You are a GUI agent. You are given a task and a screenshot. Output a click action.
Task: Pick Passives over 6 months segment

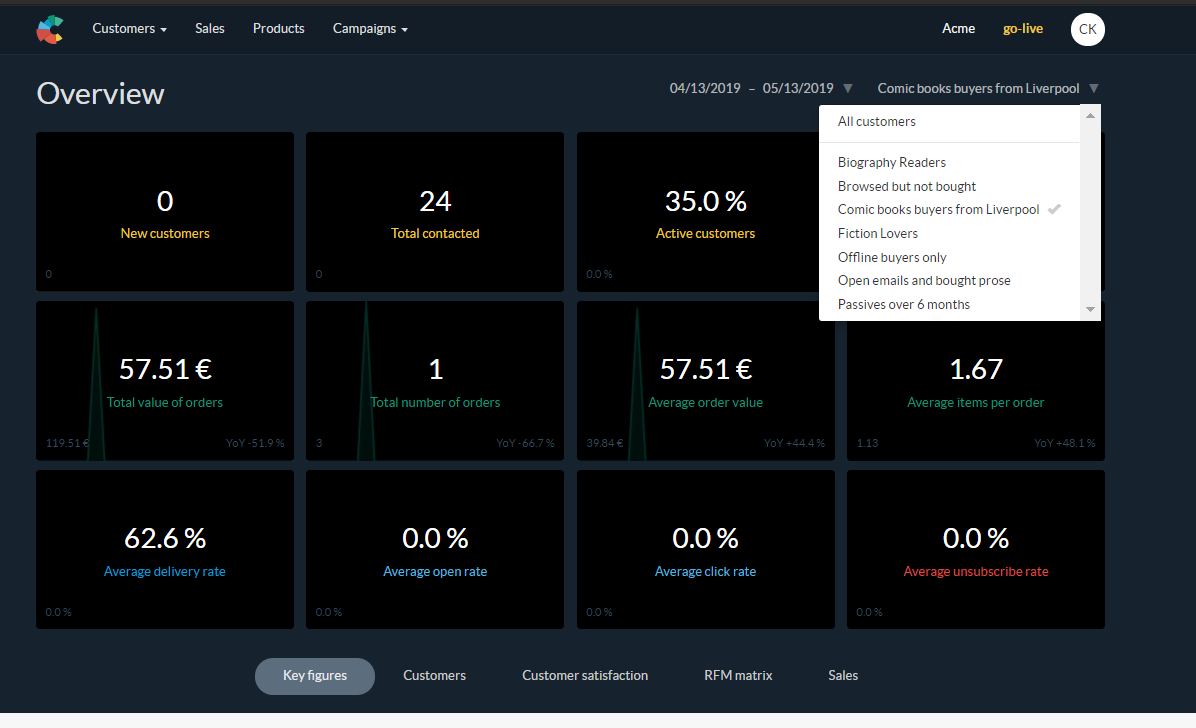coord(903,304)
